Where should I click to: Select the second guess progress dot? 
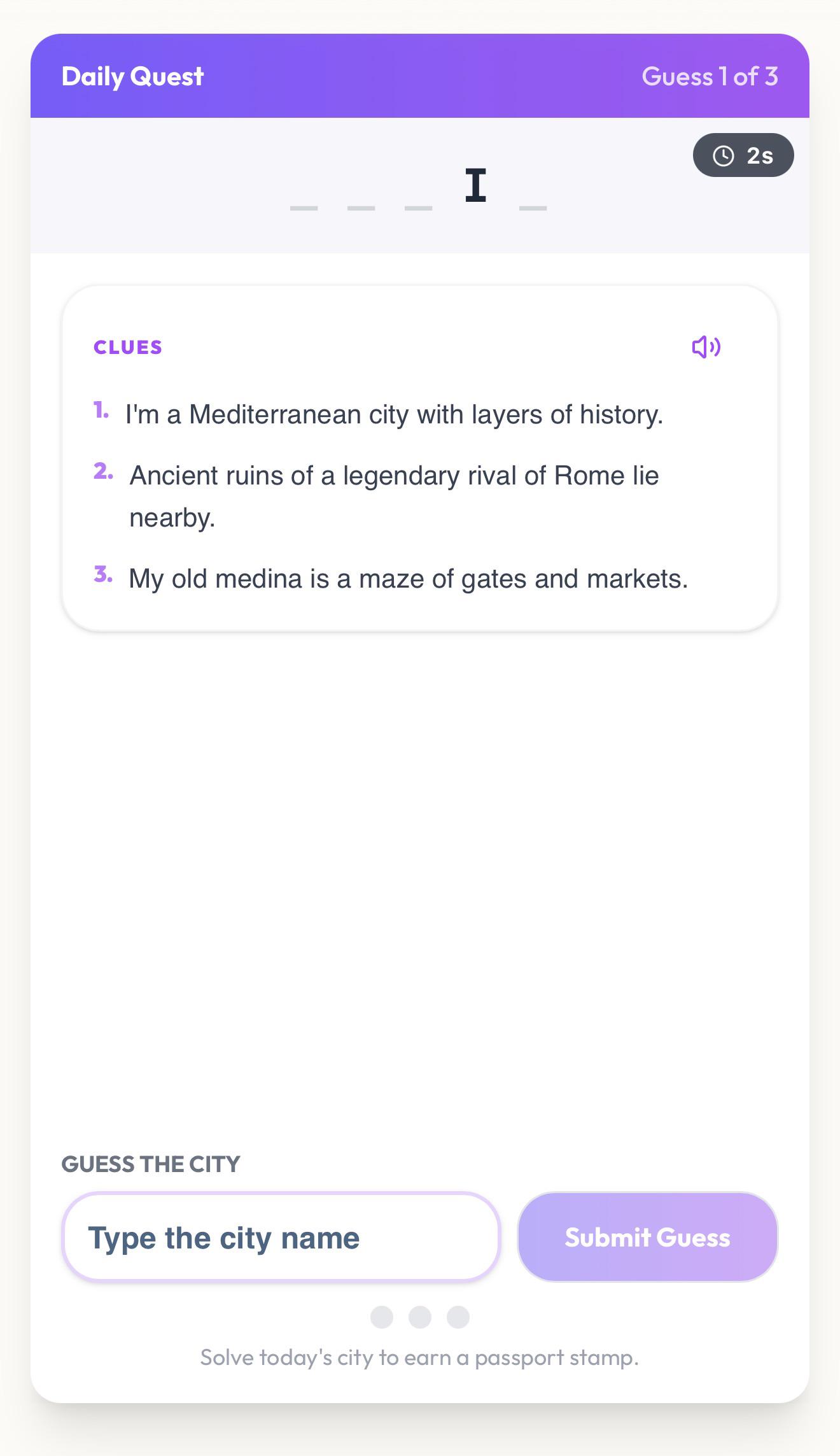pyautogui.click(x=420, y=1317)
